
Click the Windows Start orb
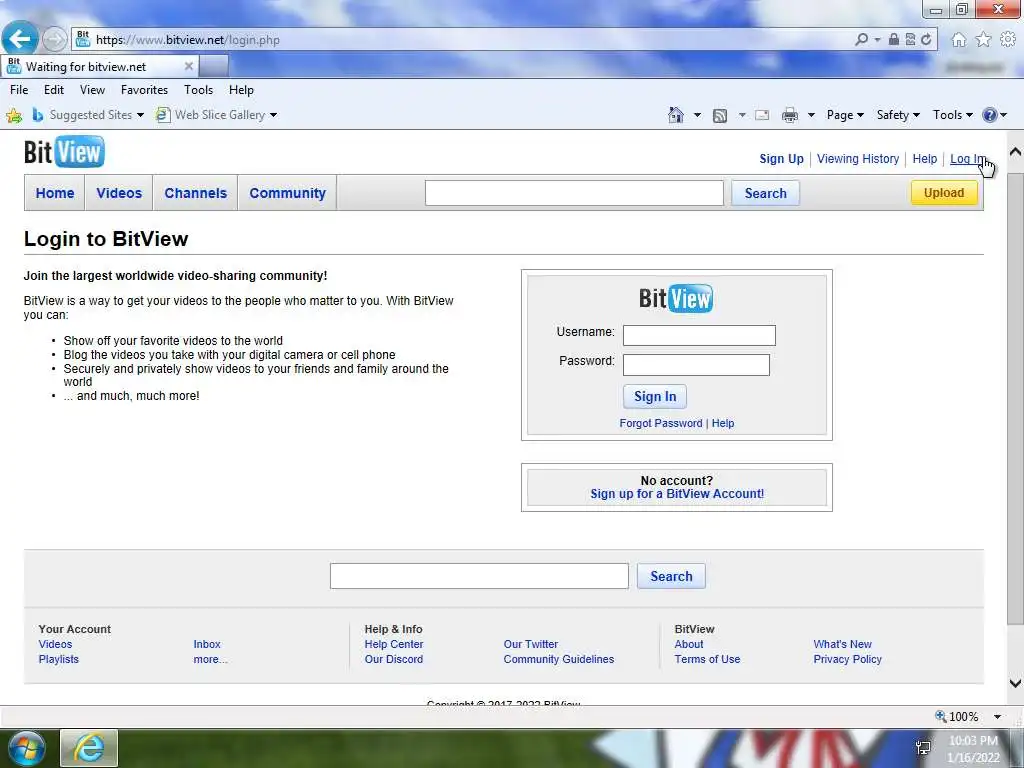[x=27, y=748]
